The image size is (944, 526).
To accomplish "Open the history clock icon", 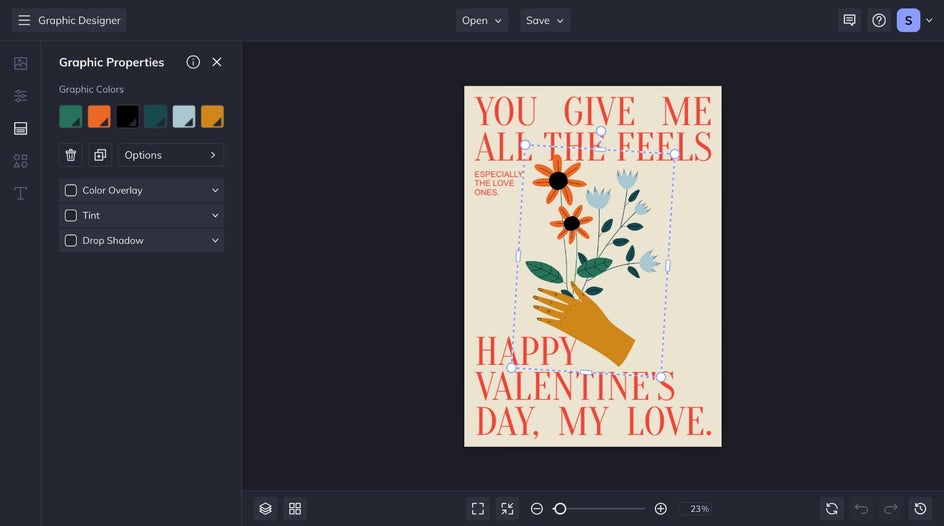I will (920, 509).
